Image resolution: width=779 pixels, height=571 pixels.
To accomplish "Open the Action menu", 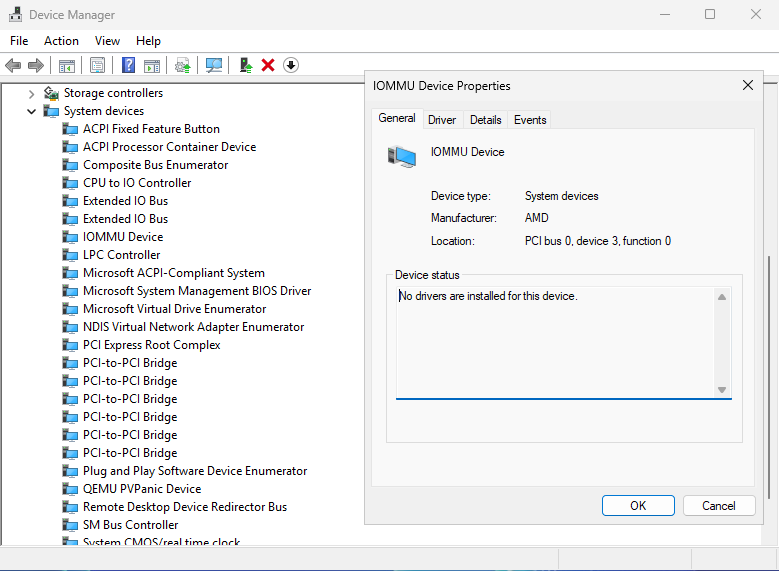I will [61, 41].
